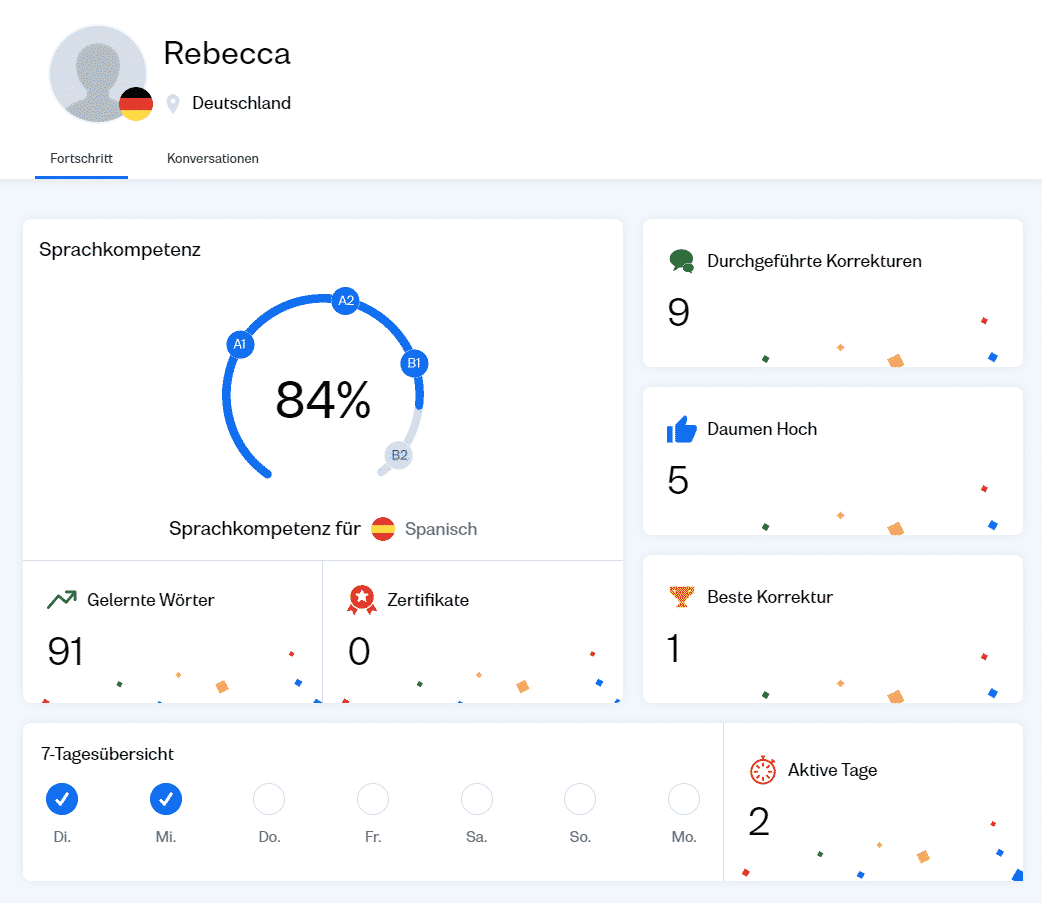
Task: Click the blue thumbs up icon
Action: click(681, 429)
